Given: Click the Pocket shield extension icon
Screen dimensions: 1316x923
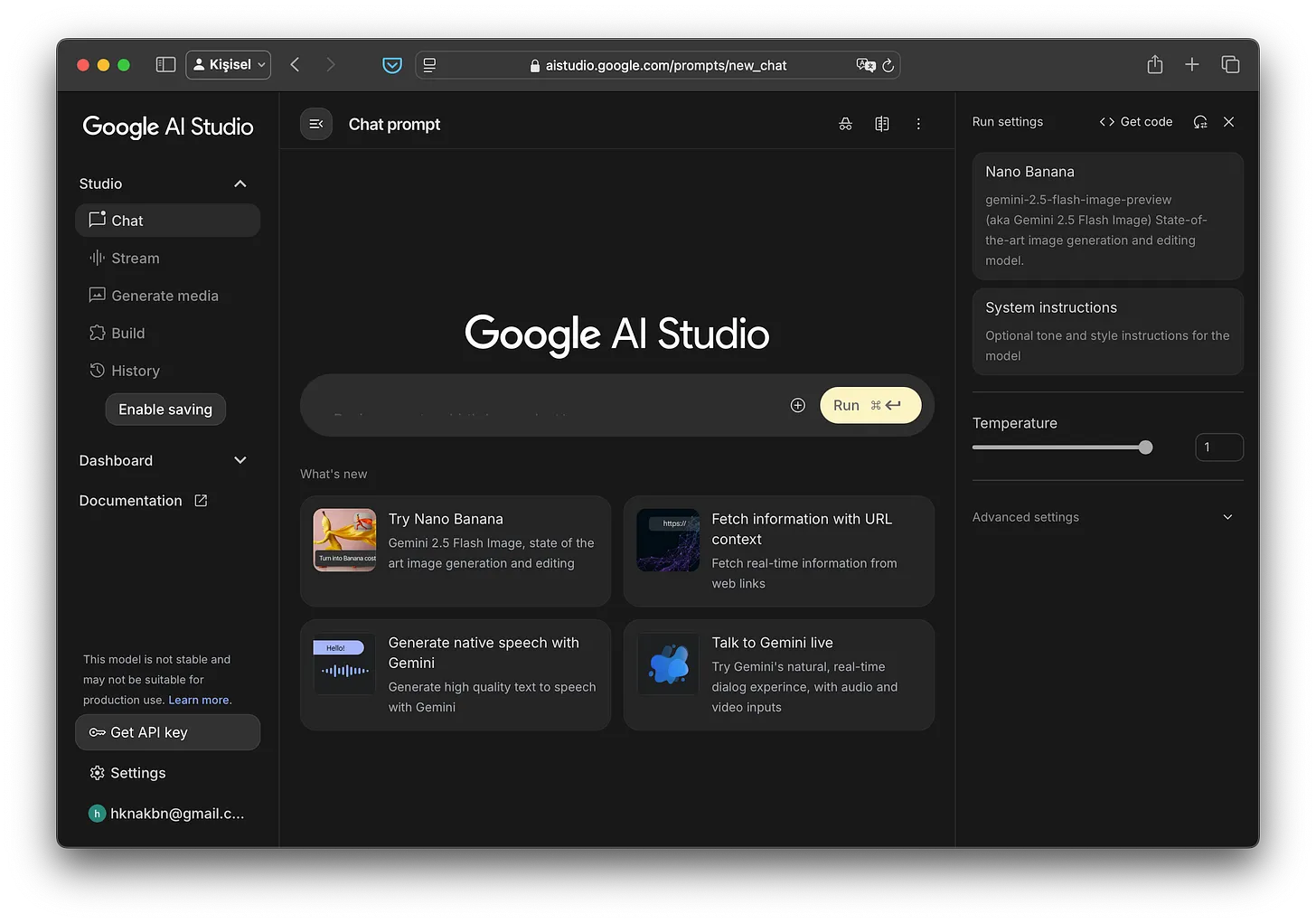Looking at the screenshot, I should point(392,65).
